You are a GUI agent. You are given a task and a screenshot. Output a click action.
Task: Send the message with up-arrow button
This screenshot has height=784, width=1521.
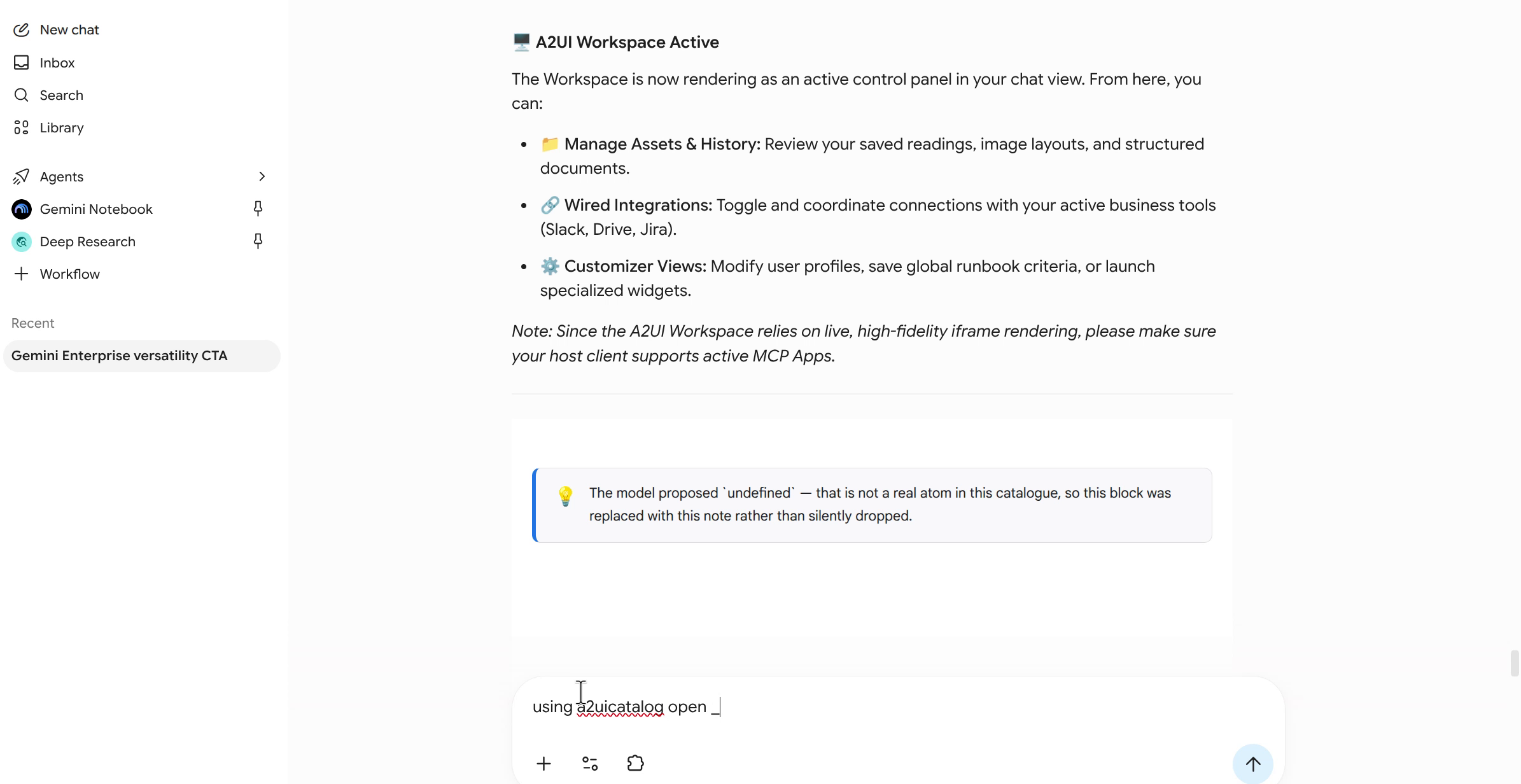click(1252, 764)
